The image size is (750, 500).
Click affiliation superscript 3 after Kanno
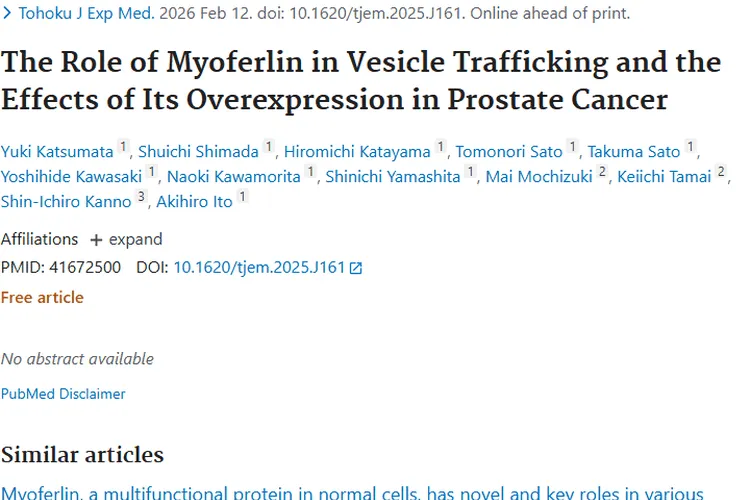(141, 199)
